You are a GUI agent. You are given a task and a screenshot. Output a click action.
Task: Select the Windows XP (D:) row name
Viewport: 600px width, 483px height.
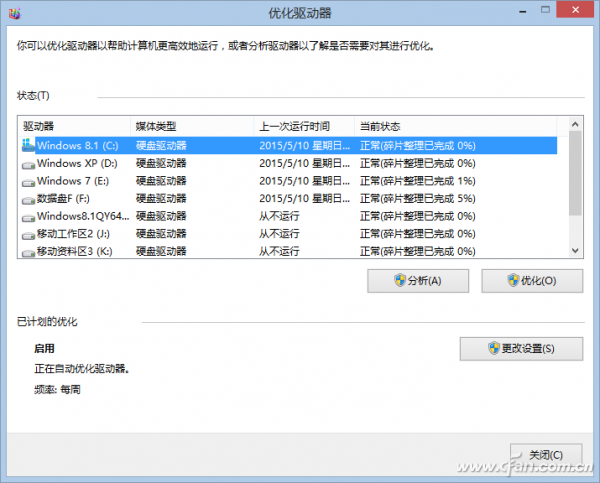[x=77, y=163]
